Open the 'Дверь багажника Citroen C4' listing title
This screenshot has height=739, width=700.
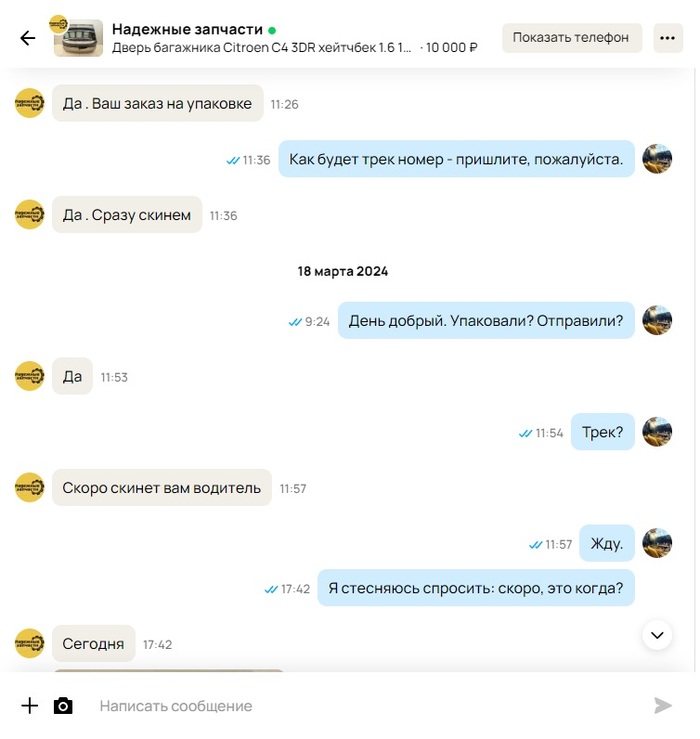tap(262, 48)
